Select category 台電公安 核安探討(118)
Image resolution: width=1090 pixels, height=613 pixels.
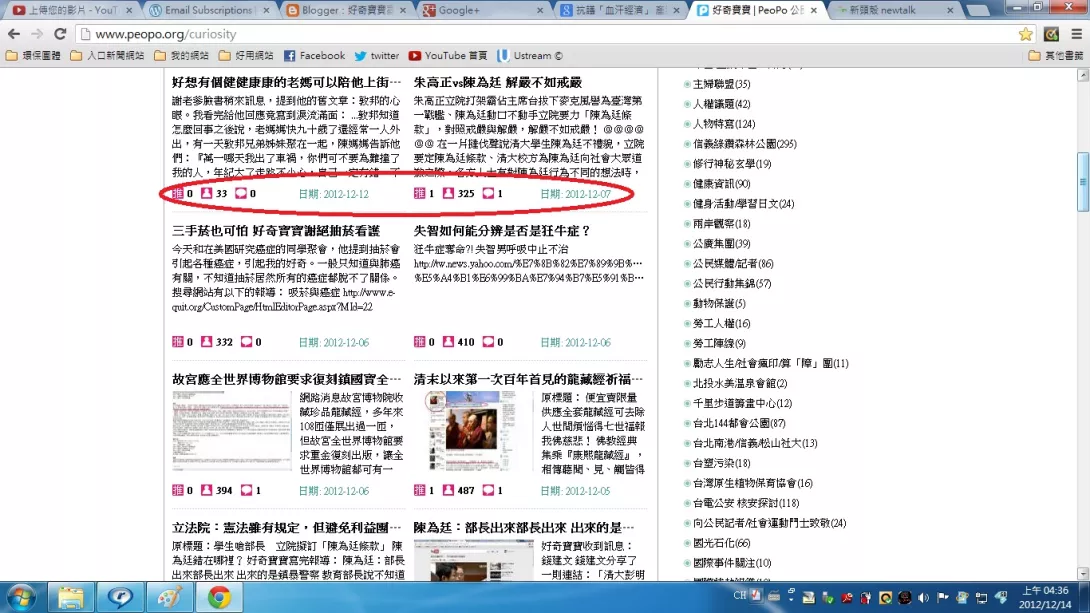coord(746,503)
